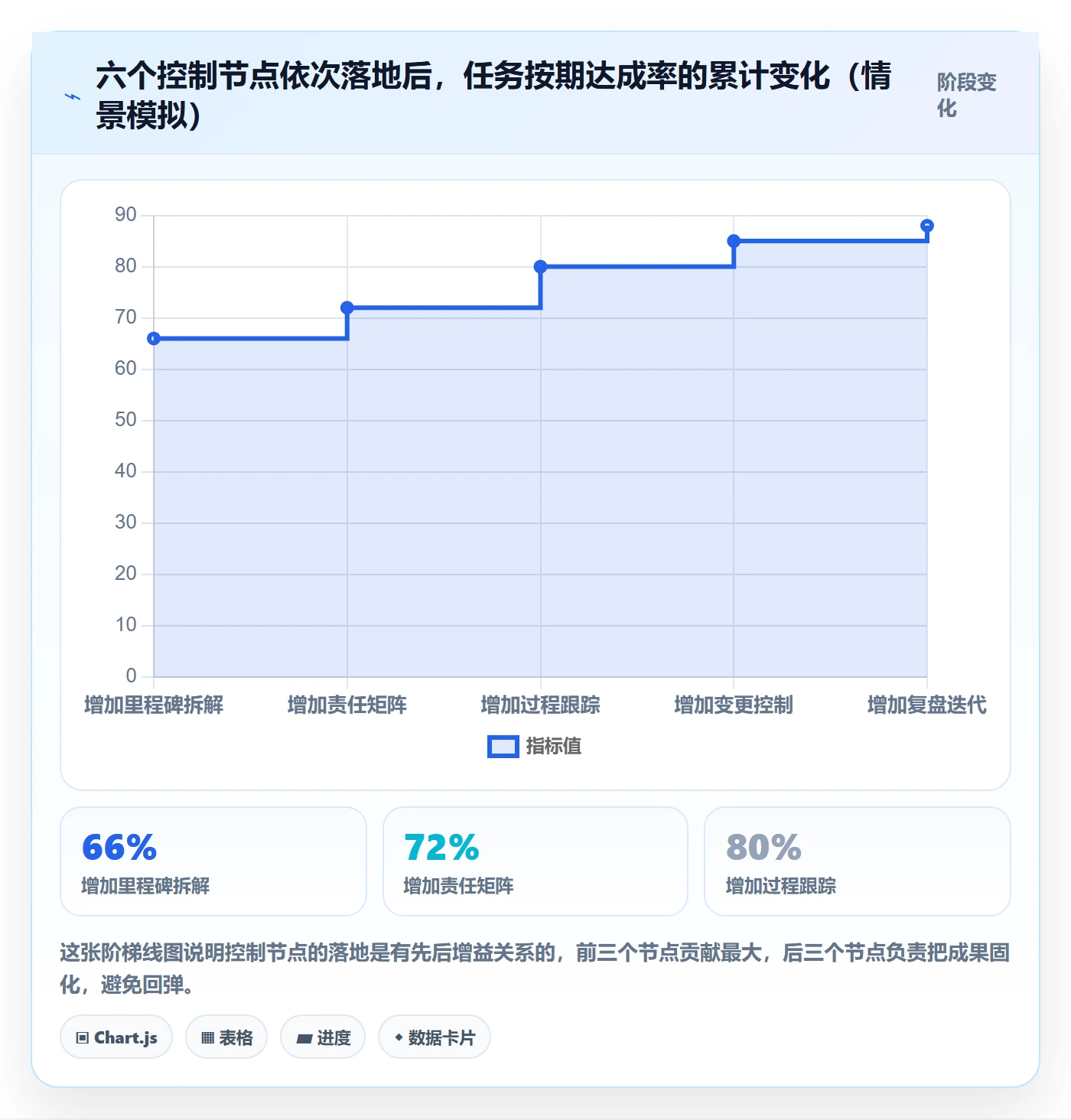Click the 阶段变化 badge in the header
1071x1120 pixels.
(x=967, y=96)
